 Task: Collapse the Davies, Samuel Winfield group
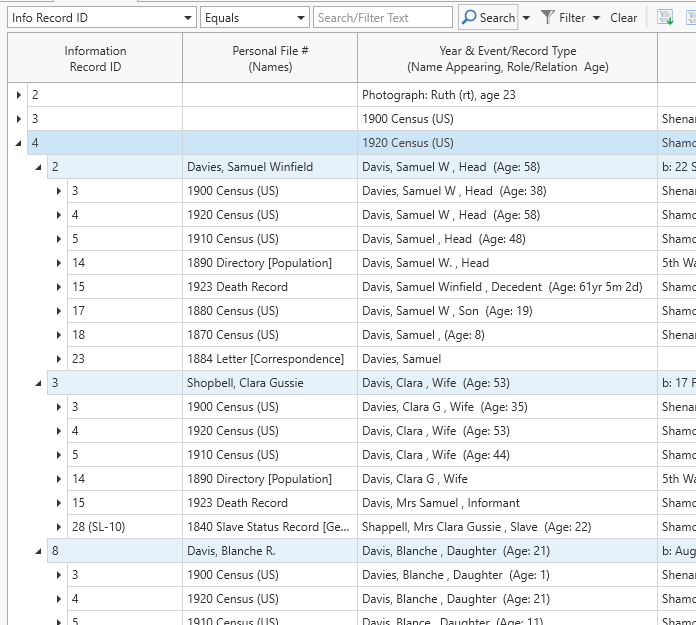(39, 167)
